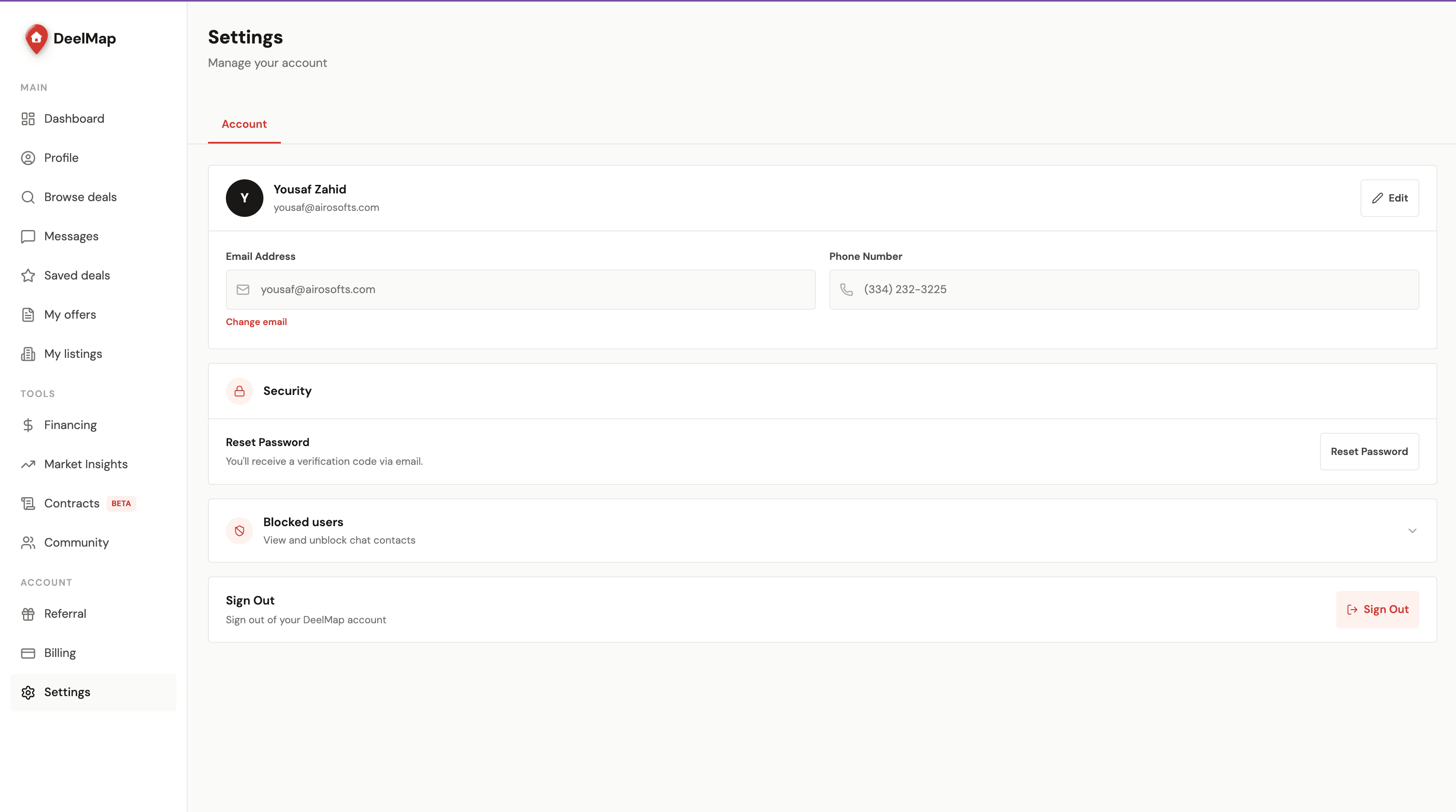Click the Change email link
This screenshot has width=1456, height=812.
click(257, 322)
